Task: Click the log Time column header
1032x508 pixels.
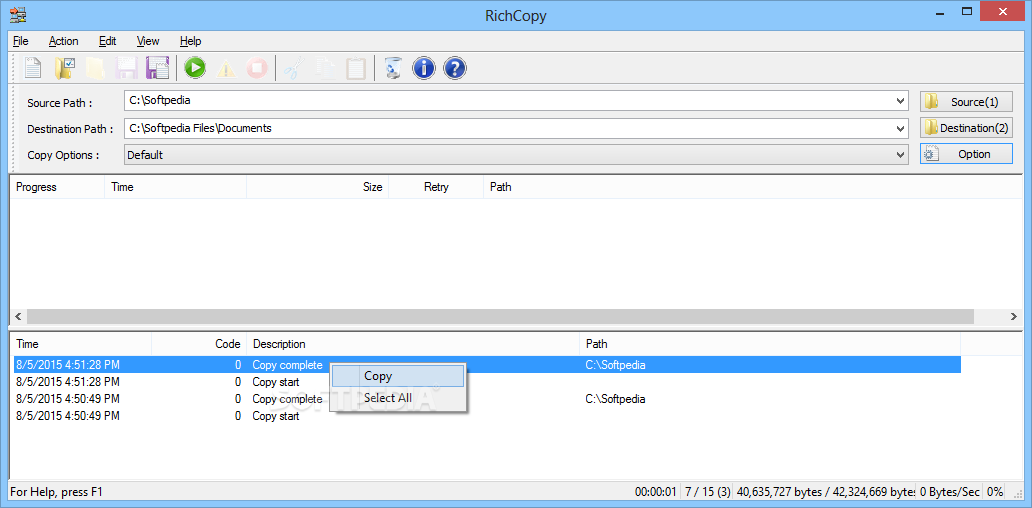Action: coord(81,344)
